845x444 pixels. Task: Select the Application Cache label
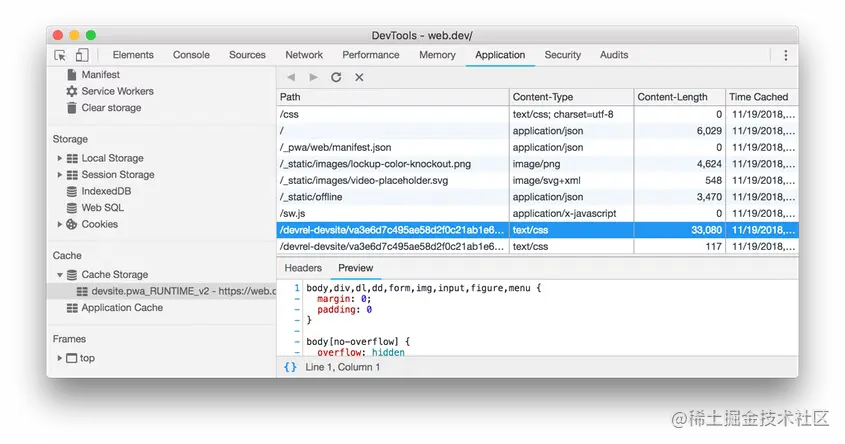(x=122, y=308)
